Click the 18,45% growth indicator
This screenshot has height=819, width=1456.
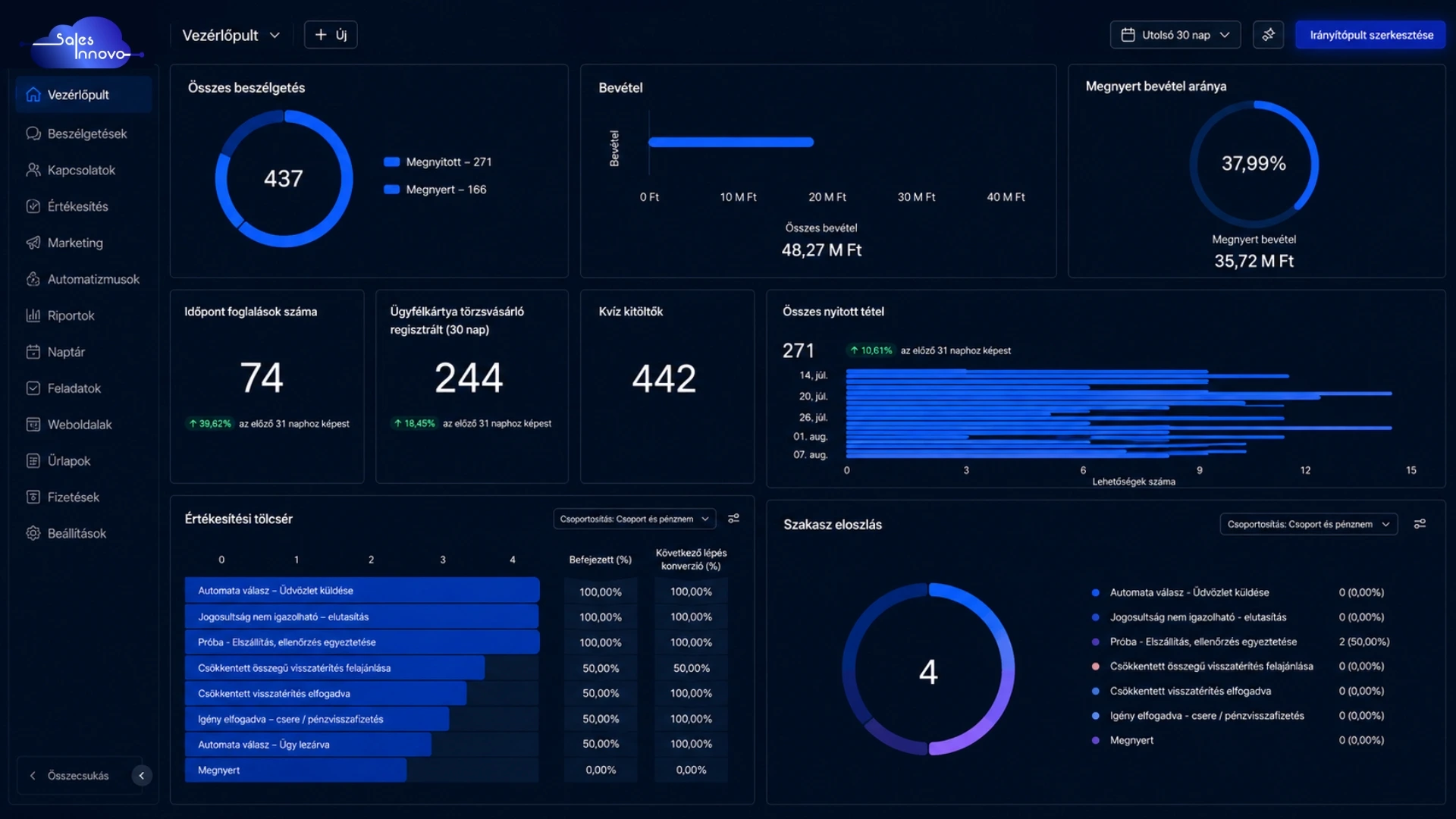(415, 424)
